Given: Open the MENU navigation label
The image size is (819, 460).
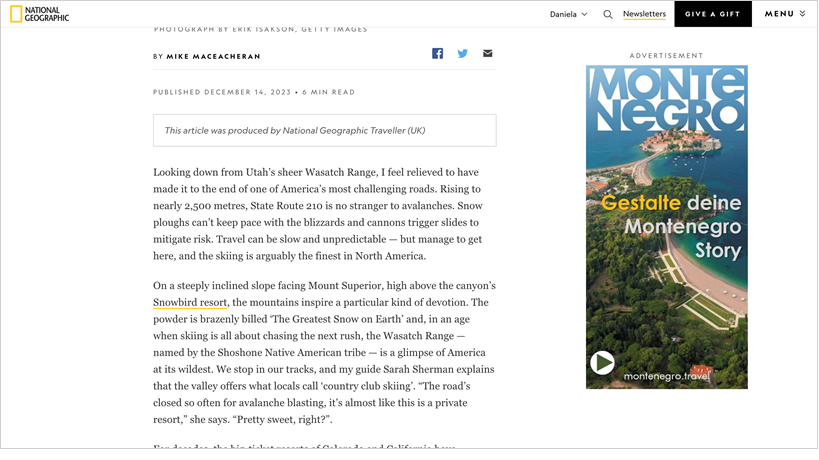Looking at the screenshot, I should coord(779,14).
